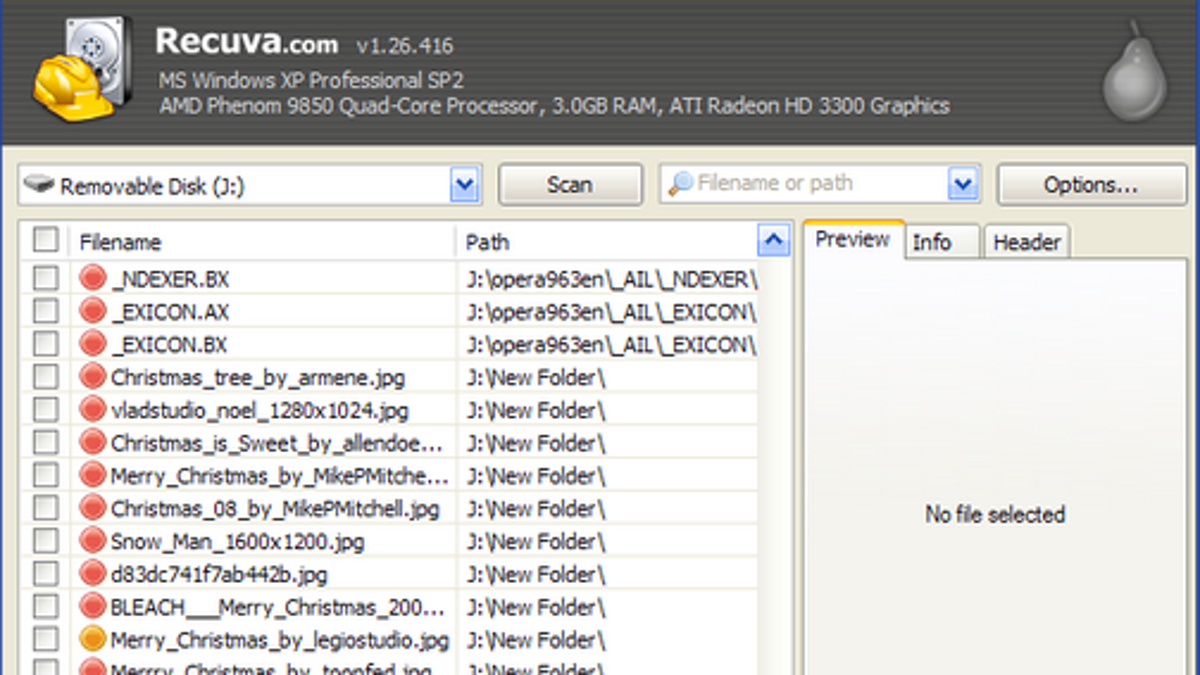Select the d83dc741f7ab442b.jpg file name
This screenshot has width=1200, height=675.
(x=219, y=575)
